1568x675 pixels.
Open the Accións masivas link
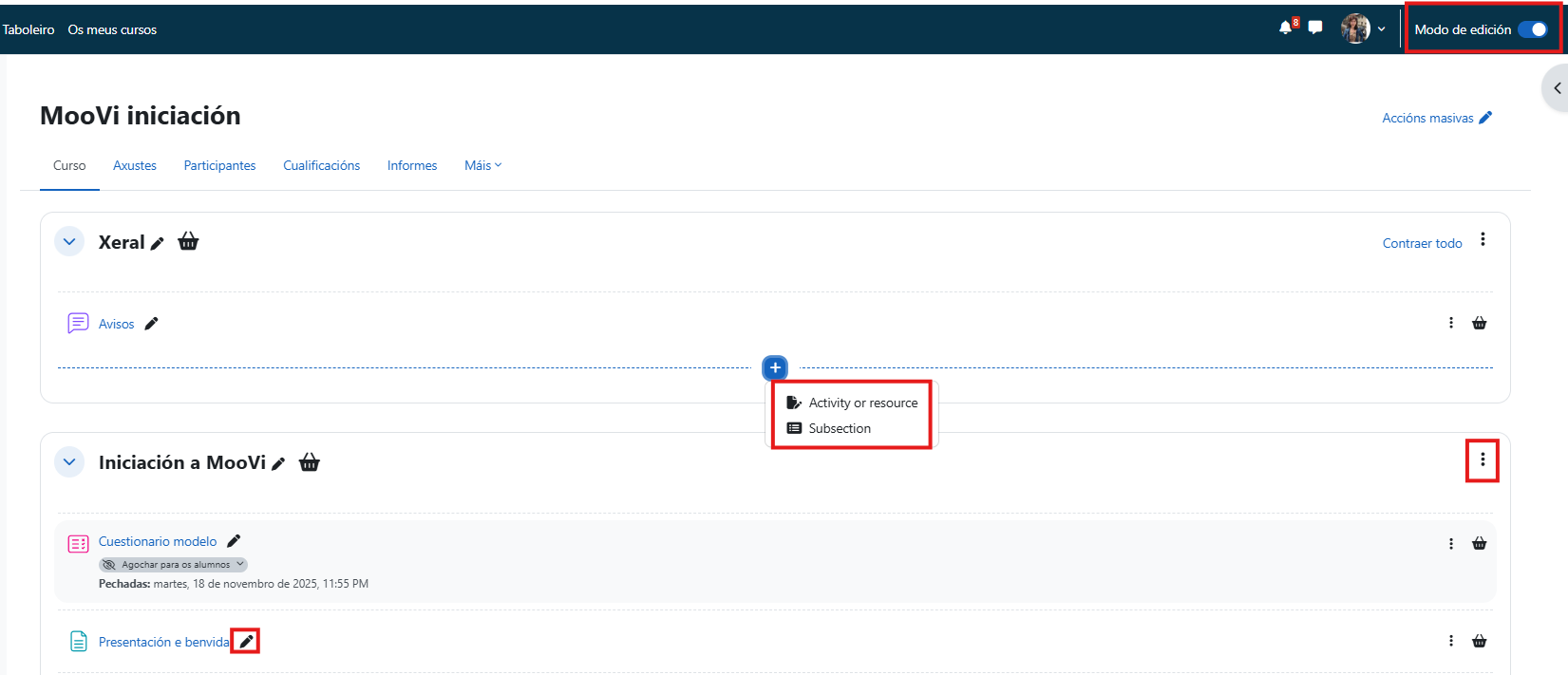coord(1436,118)
